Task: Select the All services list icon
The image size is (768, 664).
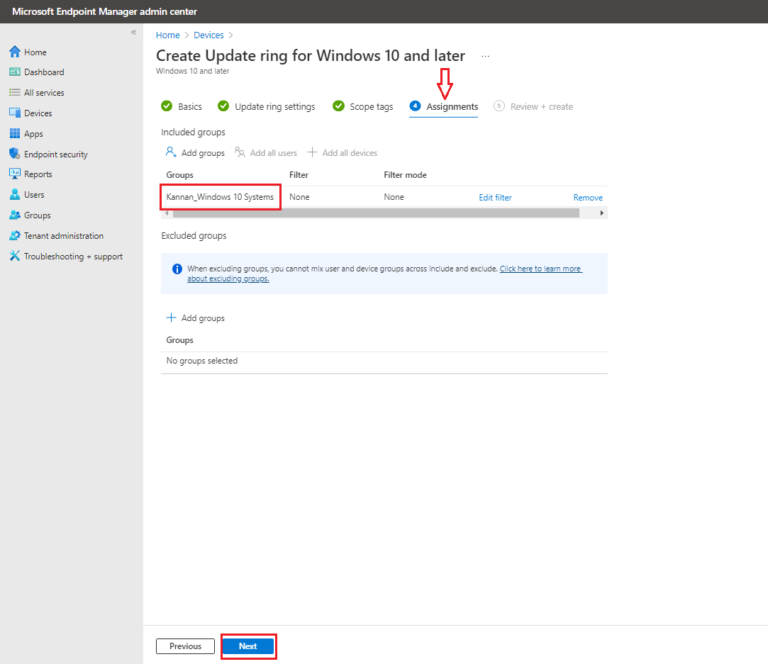Action: point(15,93)
